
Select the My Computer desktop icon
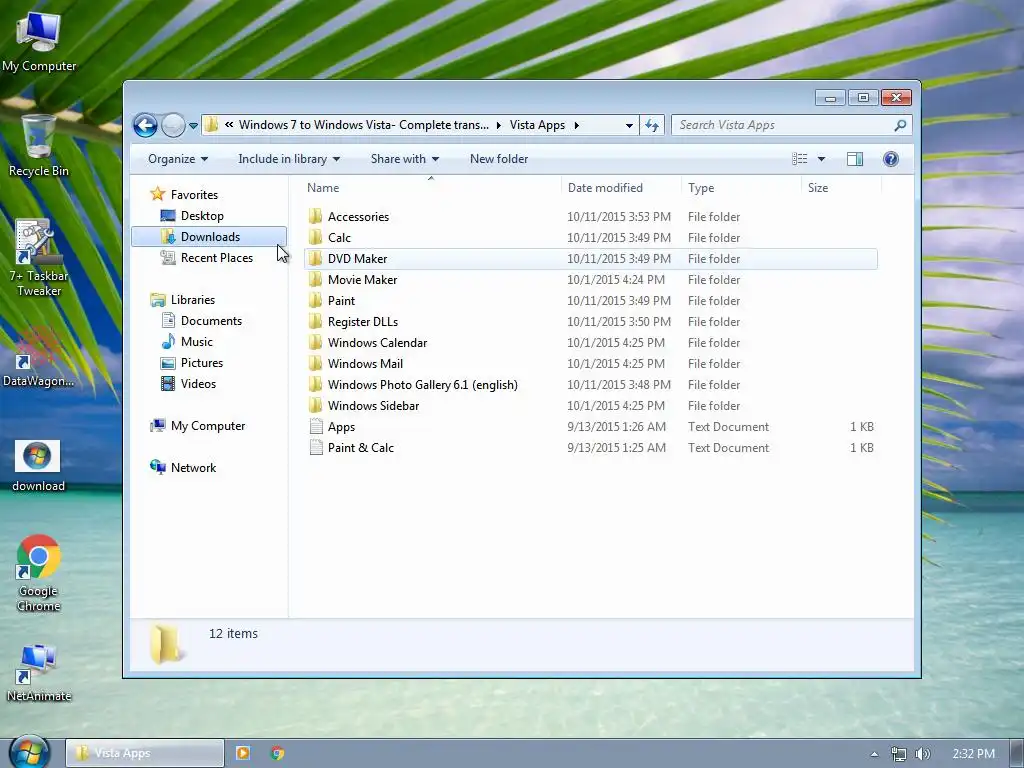tap(39, 43)
